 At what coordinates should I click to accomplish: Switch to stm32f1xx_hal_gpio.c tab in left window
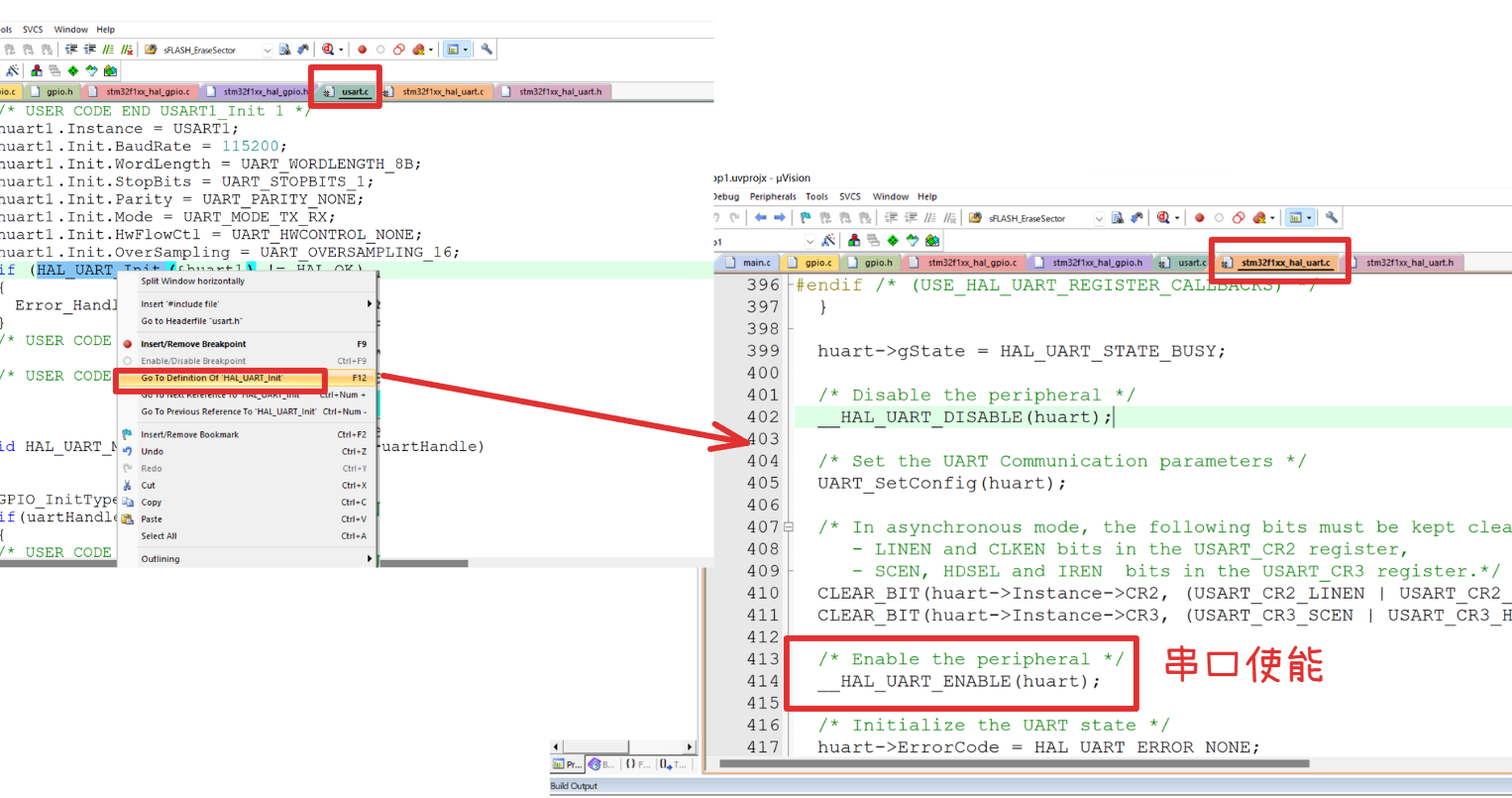140,91
